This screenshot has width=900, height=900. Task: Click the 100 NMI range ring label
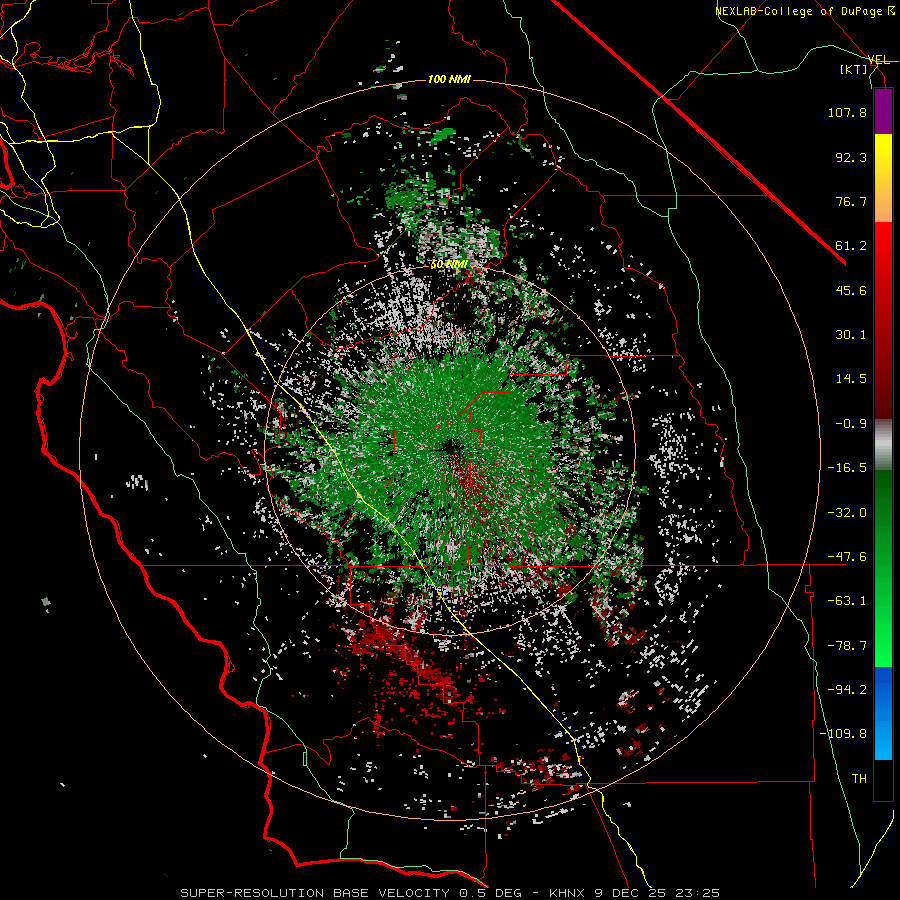[x=449, y=79]
